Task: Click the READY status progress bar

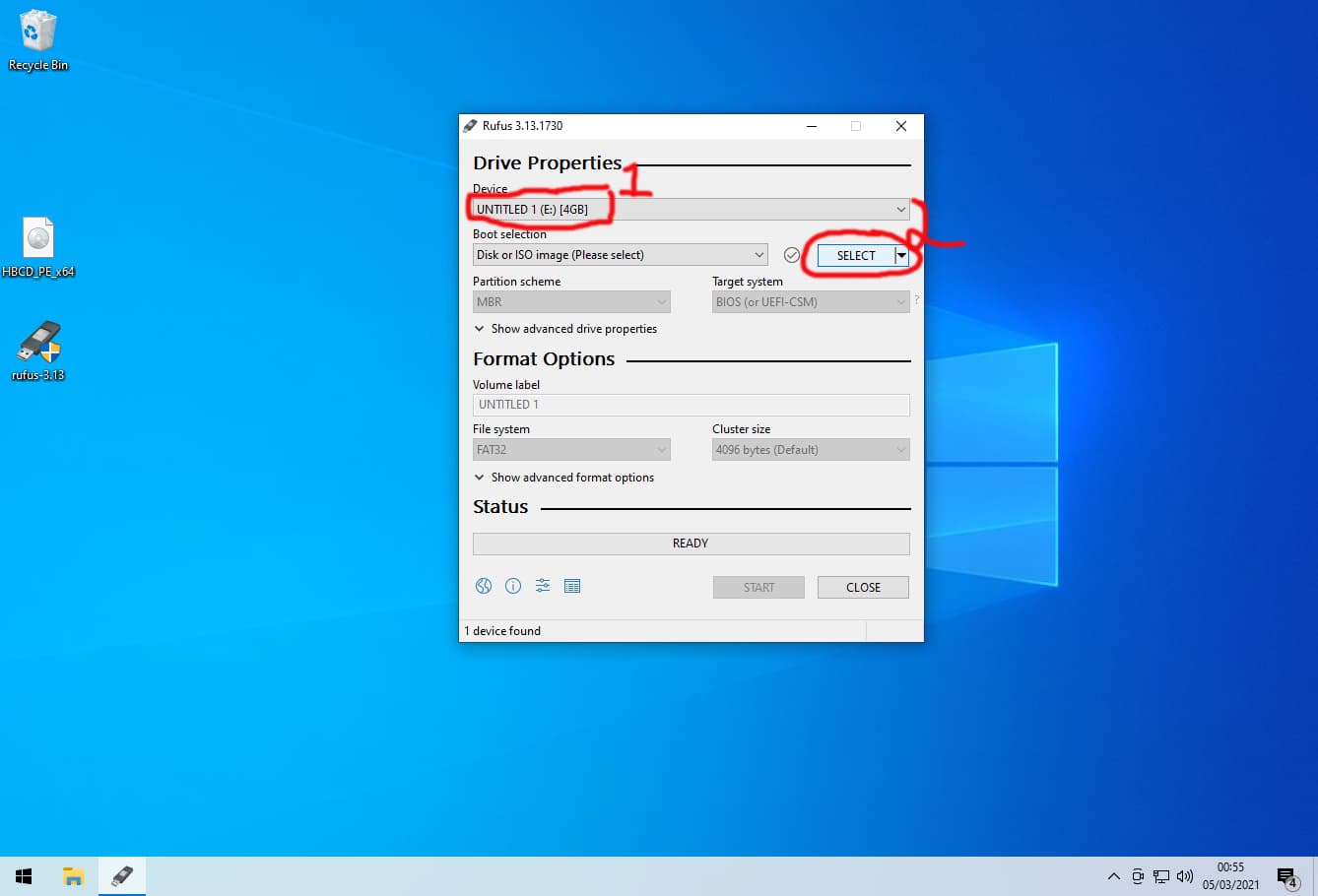Action: click(x=691, y=544)
